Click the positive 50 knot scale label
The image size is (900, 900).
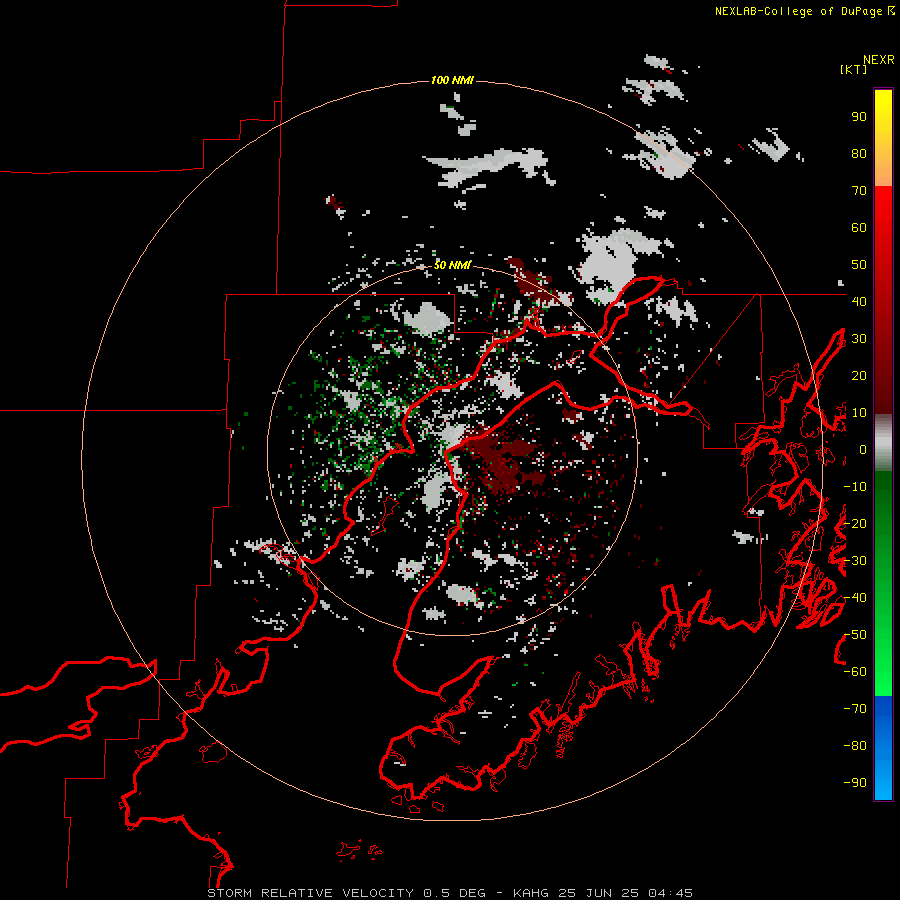[859, 265]
